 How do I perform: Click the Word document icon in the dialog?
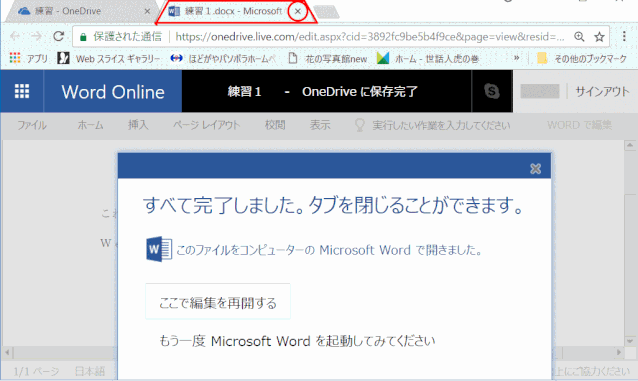point(159,249)
